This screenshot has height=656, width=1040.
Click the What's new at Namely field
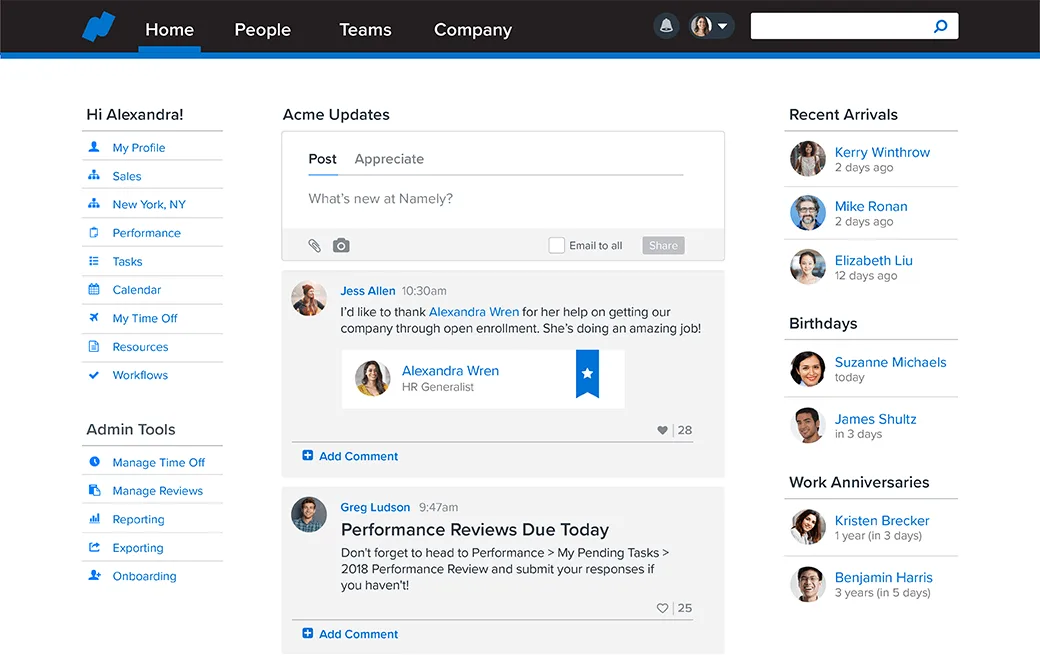(502, 199)
